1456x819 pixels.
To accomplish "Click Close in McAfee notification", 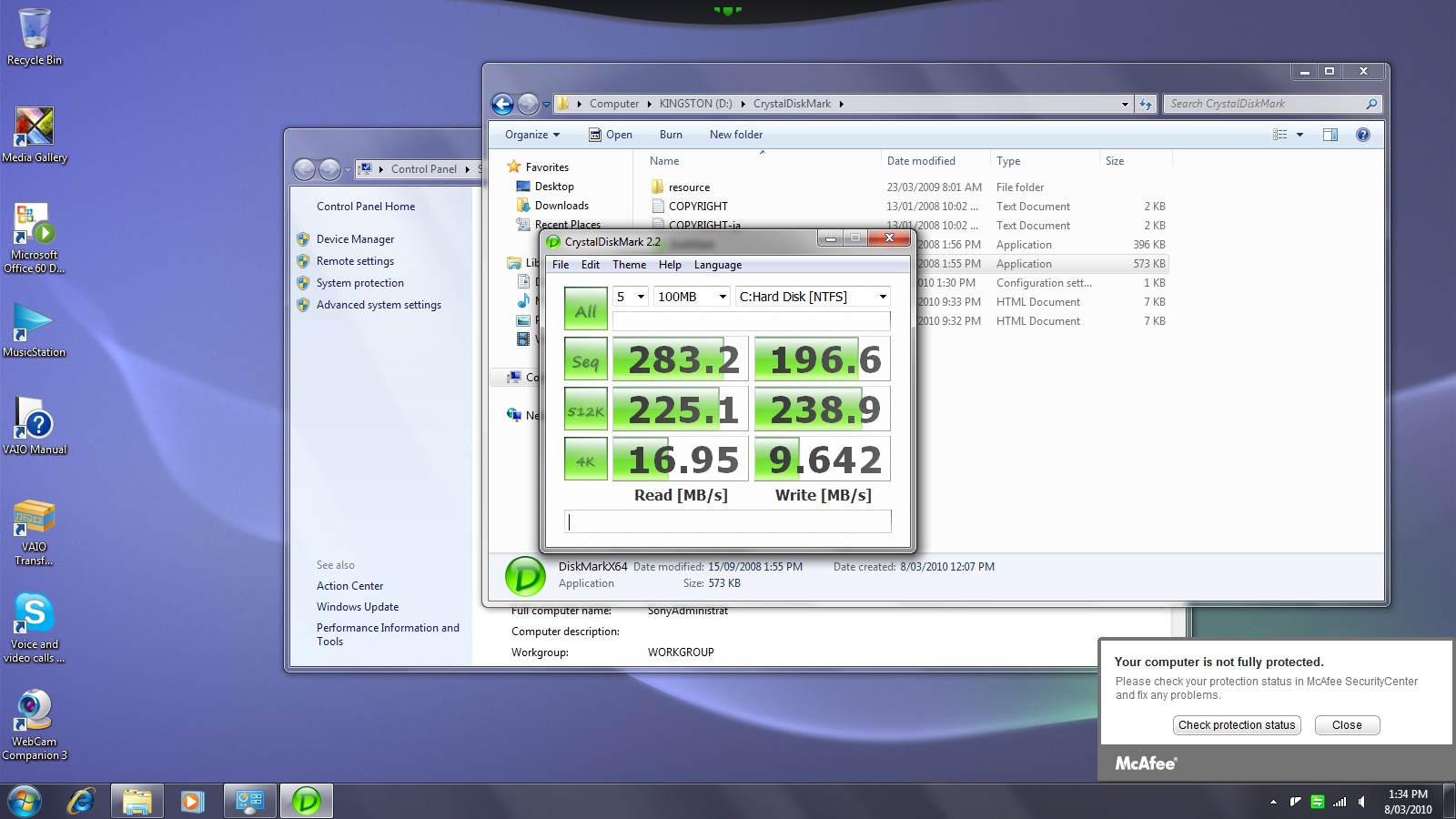I will pos(1347,725).
